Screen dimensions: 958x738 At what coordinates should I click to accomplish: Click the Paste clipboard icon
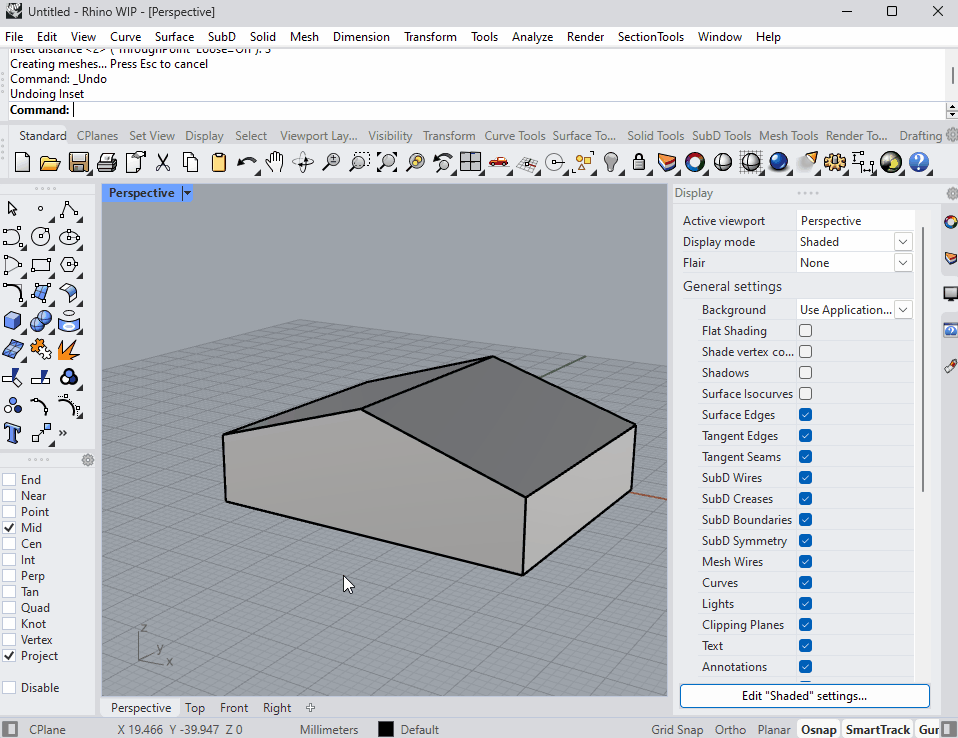(219, 163)
